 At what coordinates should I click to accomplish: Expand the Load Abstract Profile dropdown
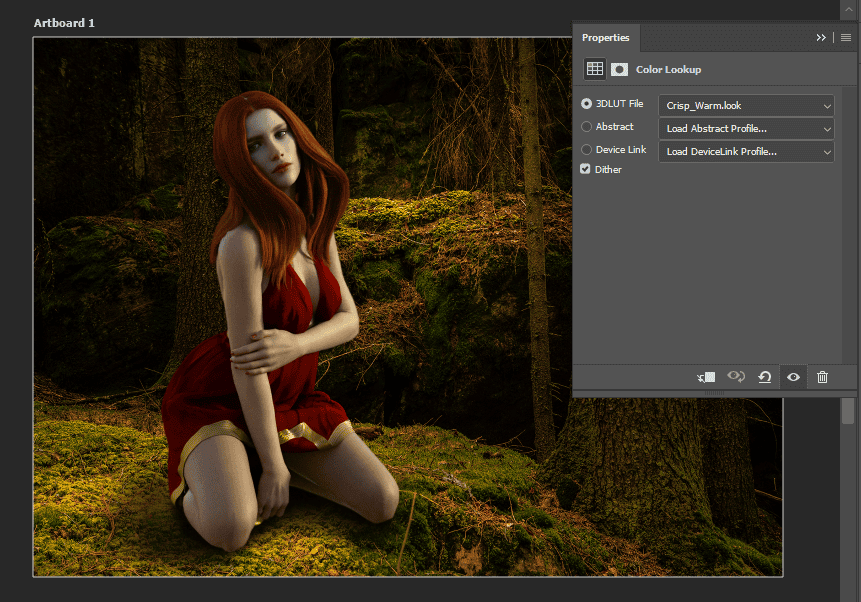[x=745, y=128]
